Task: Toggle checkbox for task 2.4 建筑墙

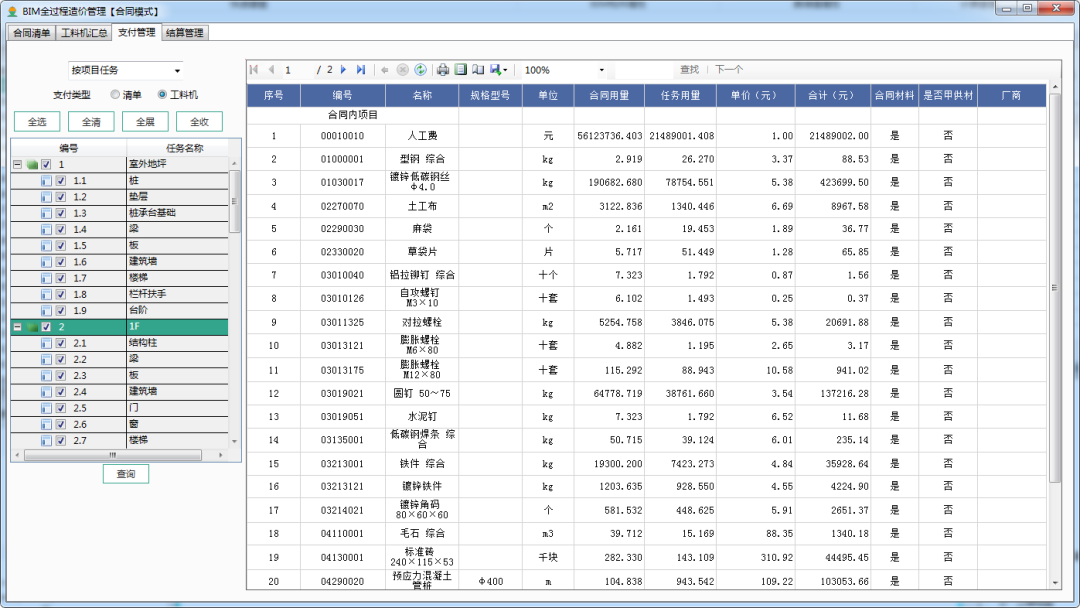Action: (61, 392)
